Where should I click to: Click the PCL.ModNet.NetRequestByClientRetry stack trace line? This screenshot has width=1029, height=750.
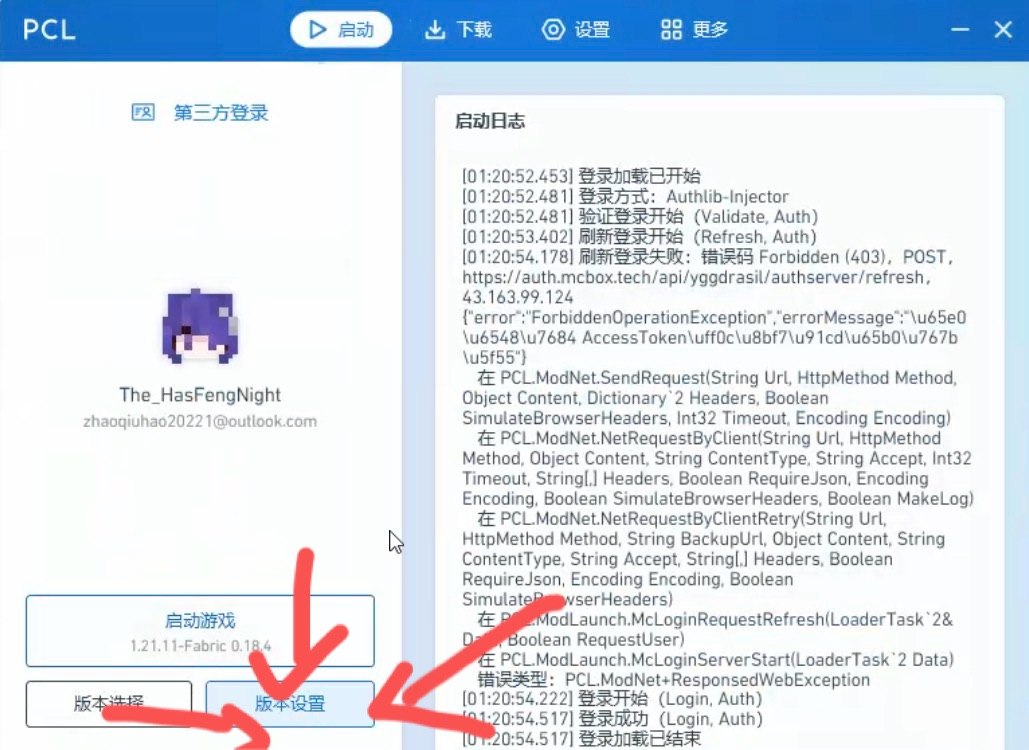[x=704, y=559]
